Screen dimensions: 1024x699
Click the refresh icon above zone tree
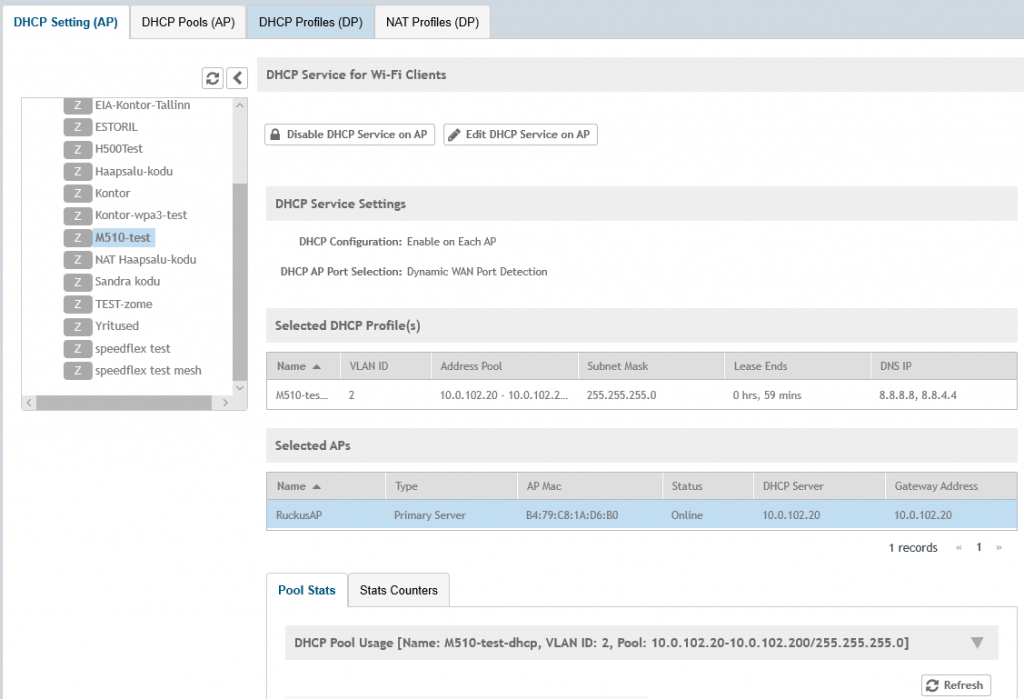coord(212,78)
